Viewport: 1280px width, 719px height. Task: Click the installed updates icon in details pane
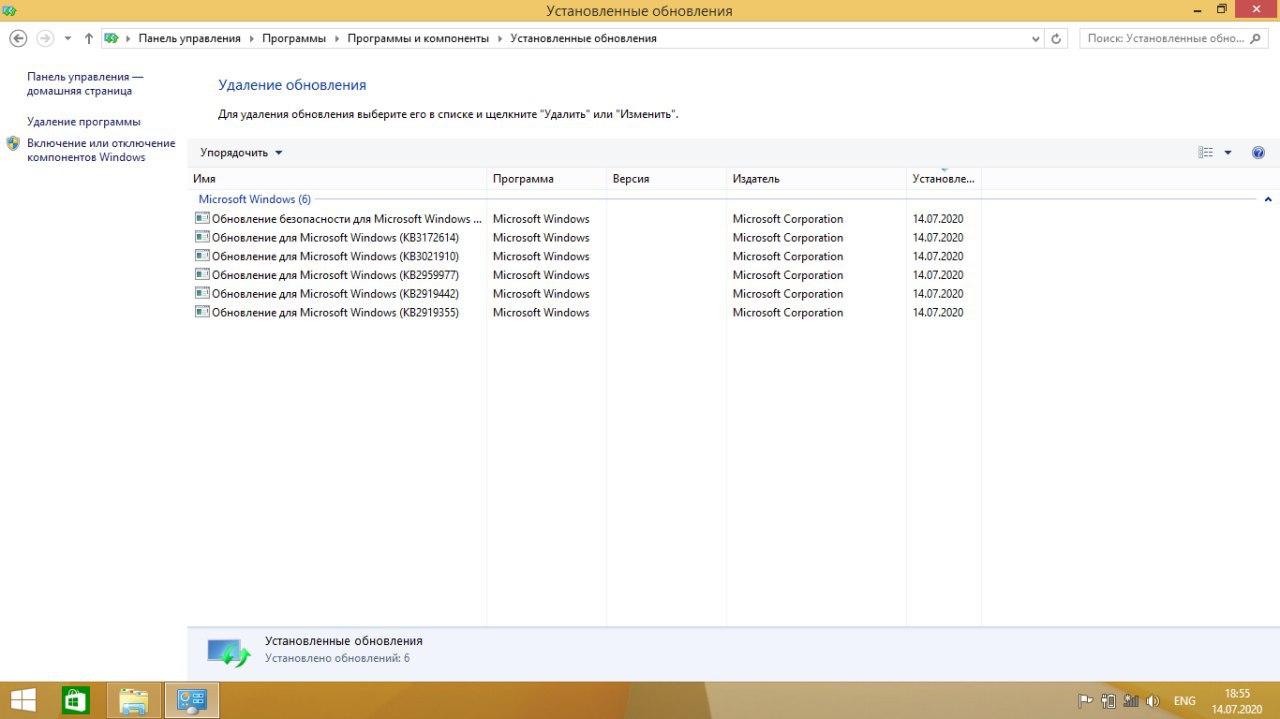tap(229, 653)
